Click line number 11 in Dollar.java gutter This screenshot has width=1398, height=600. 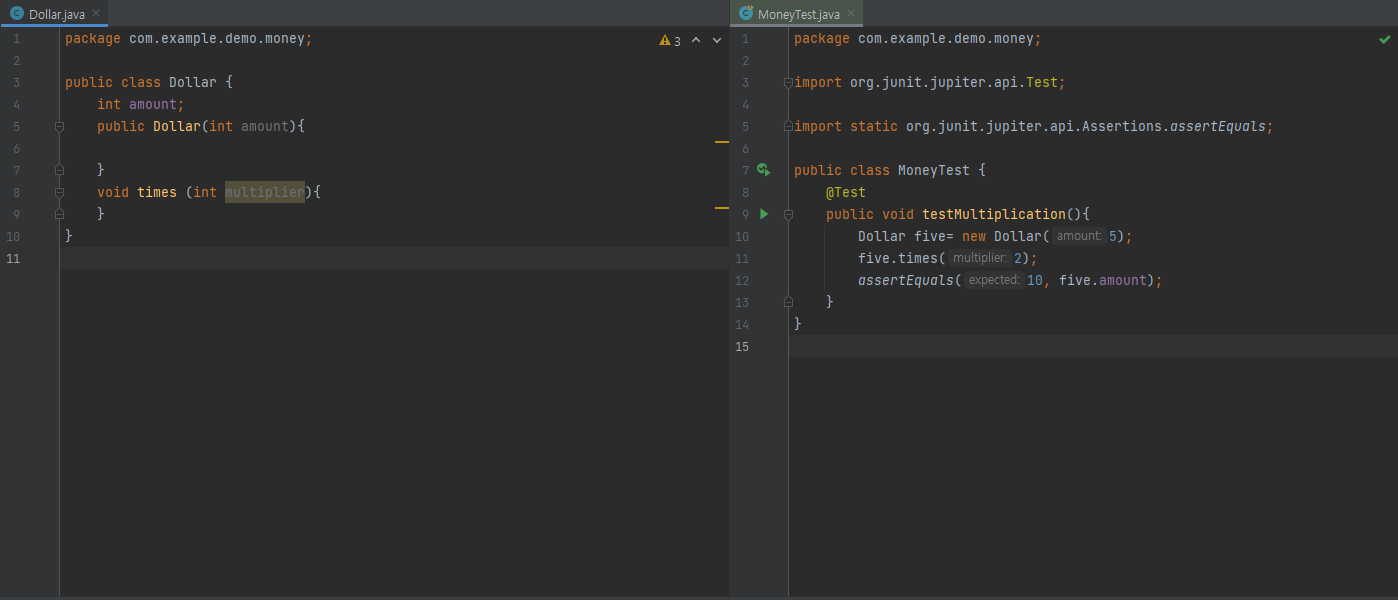click(12, 258)
